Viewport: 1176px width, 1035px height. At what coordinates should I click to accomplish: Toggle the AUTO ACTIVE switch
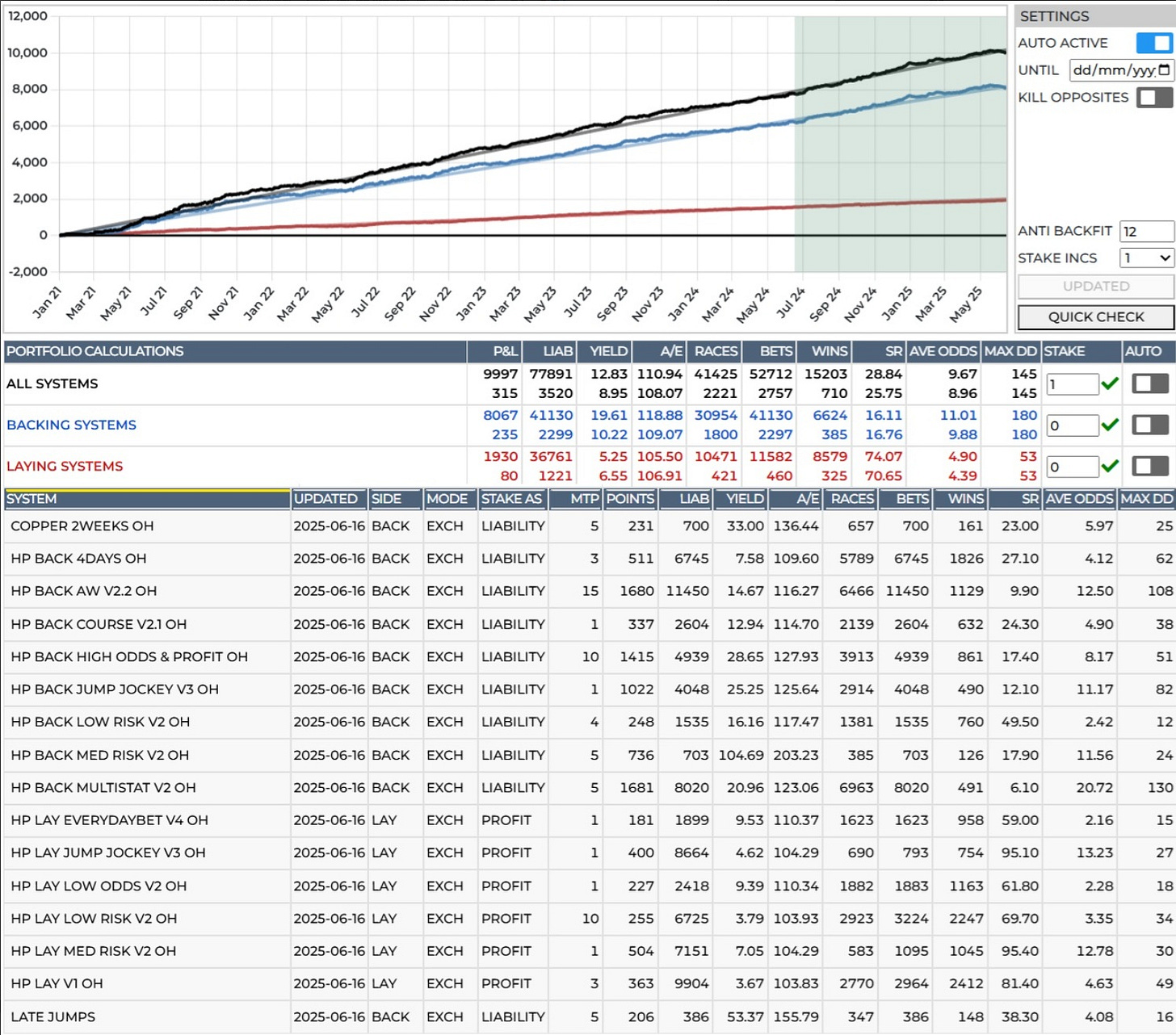(1154, 43)
